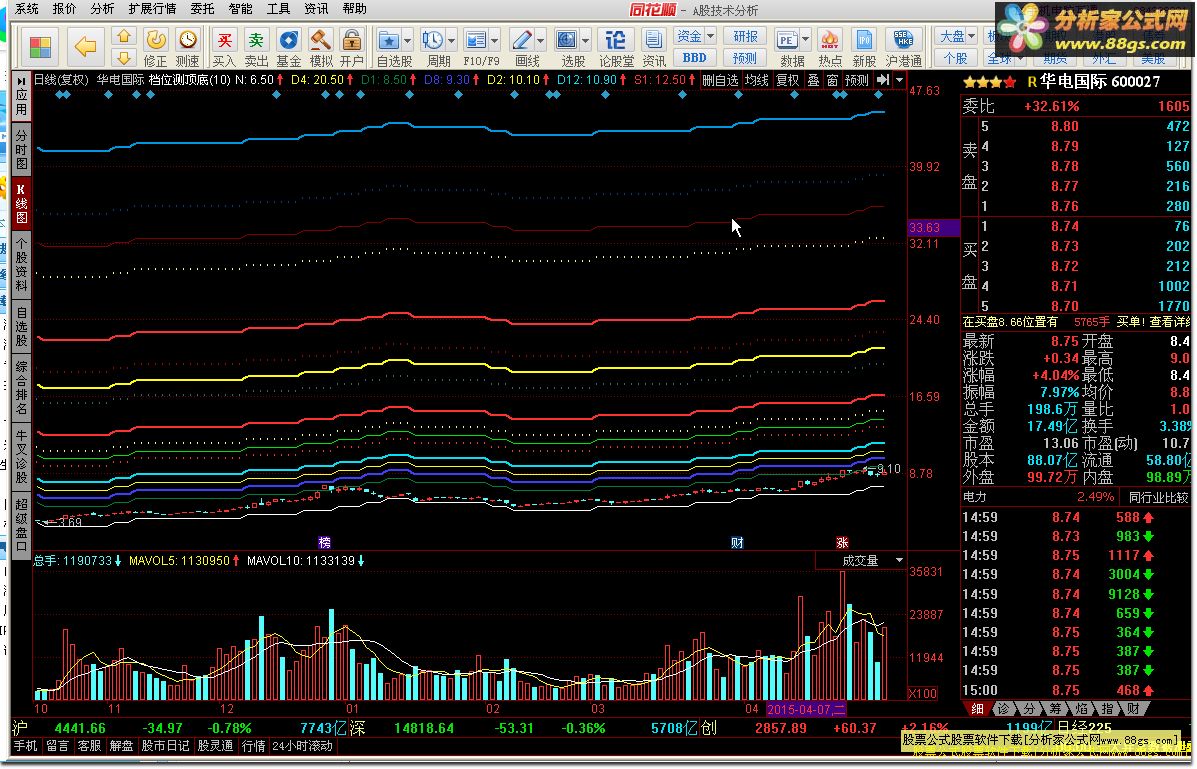Toggle chart 预测 forecast option

(857, 80)
